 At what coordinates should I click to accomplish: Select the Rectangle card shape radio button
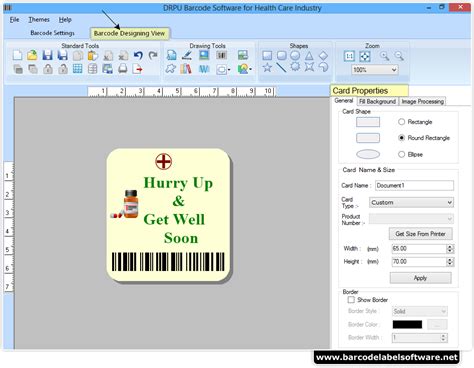[401, 122]
